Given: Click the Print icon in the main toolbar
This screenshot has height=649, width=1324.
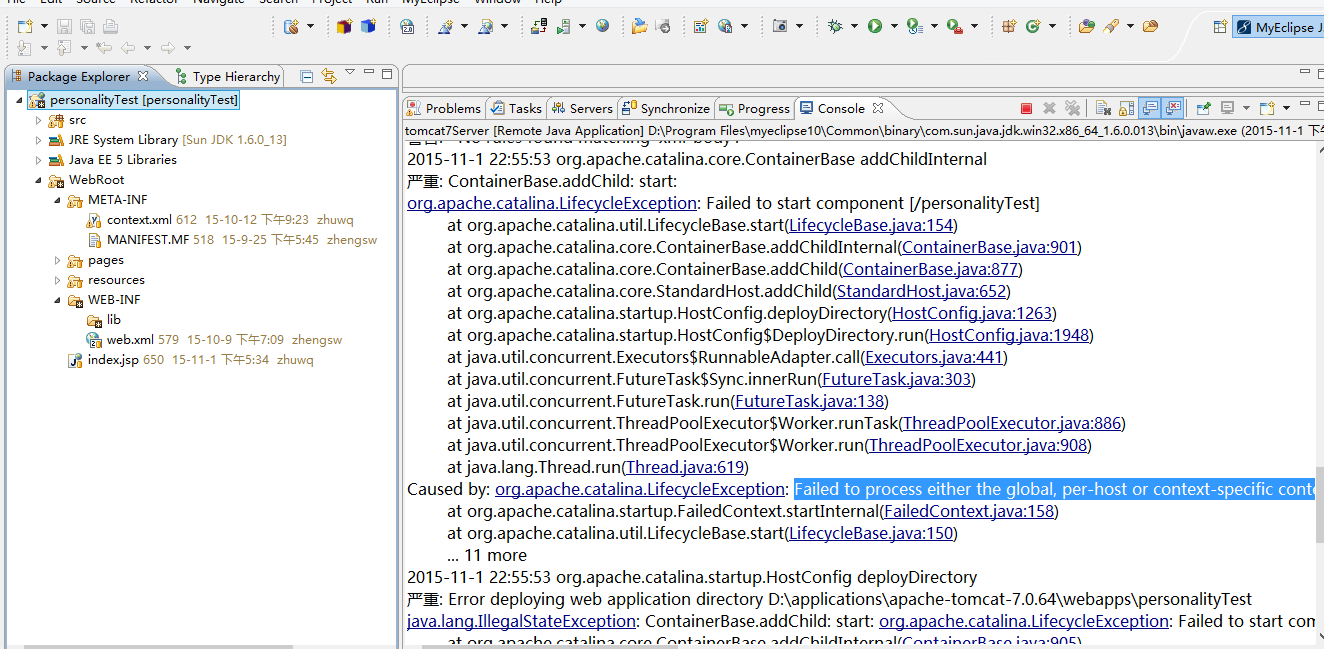Looking at the screenshot, I should (110, 27).
